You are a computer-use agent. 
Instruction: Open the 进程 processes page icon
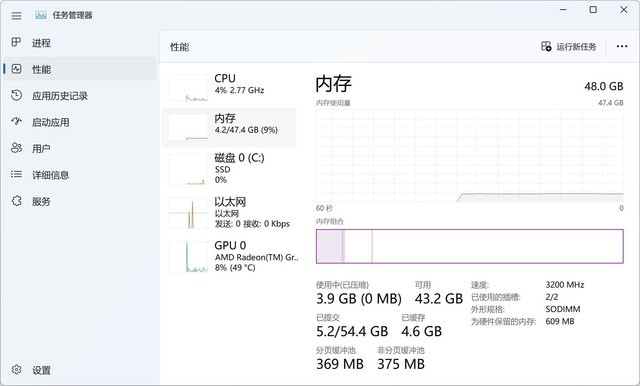(16, 42)
